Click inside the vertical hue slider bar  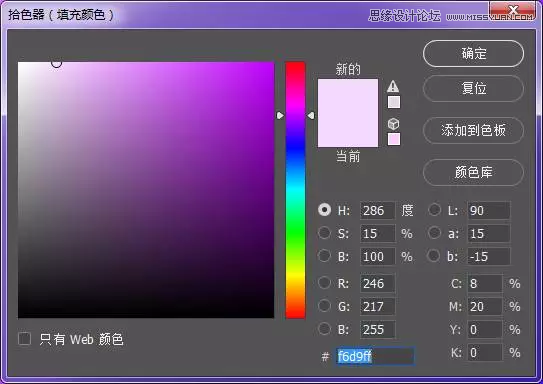coord(295,190)
